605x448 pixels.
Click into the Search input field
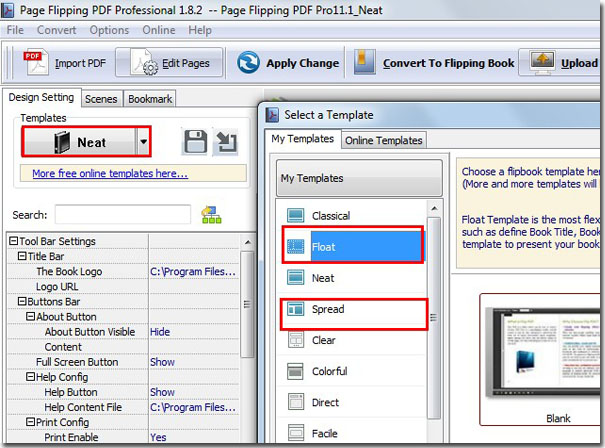point(123,215)
